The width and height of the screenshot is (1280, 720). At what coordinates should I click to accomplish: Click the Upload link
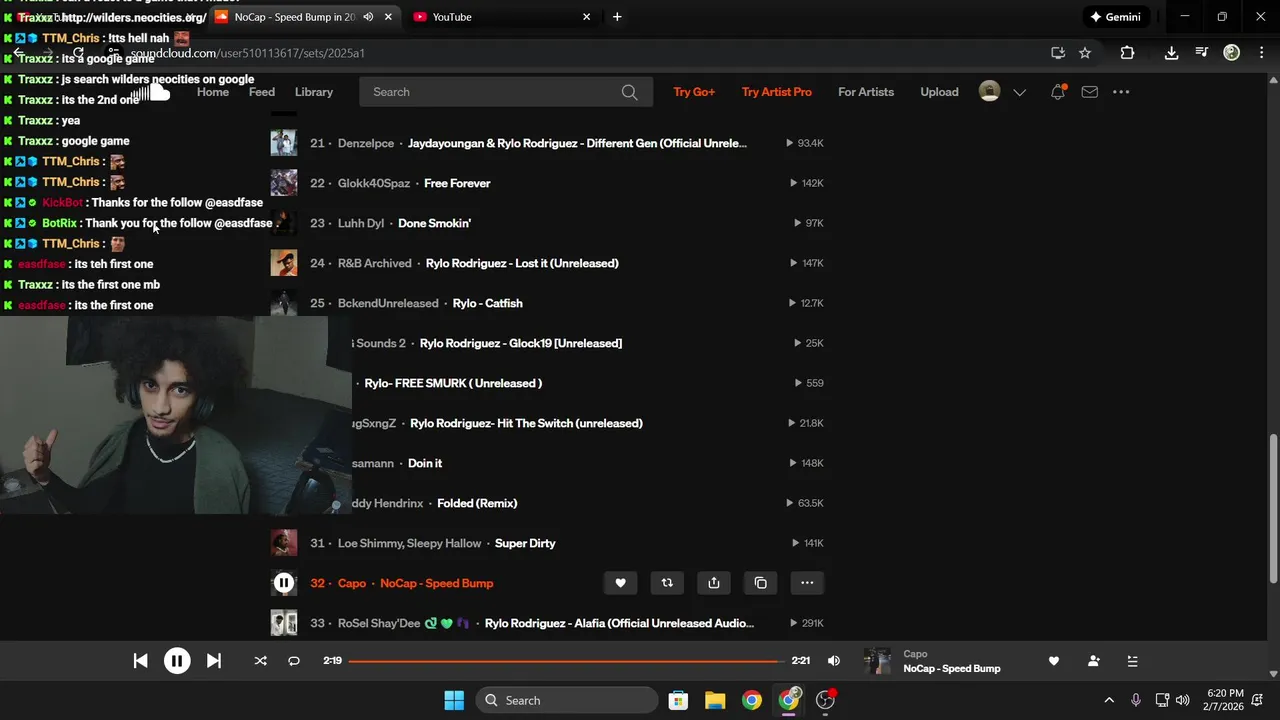939,92
